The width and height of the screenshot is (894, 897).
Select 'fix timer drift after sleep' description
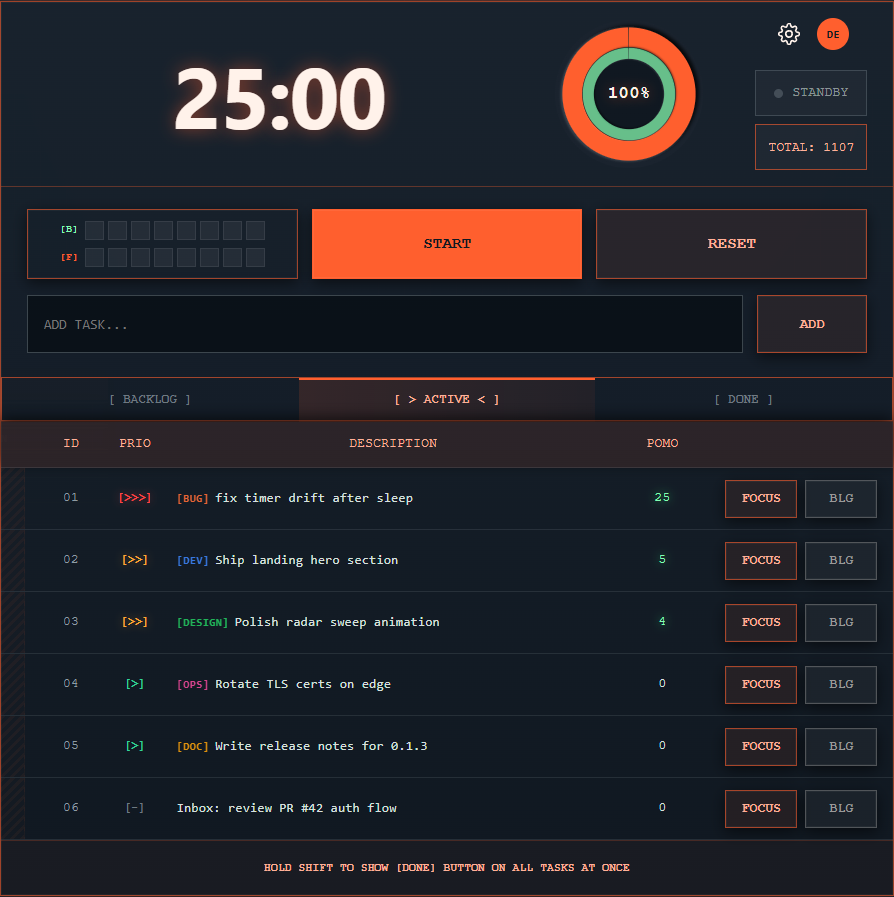(314, 498)
